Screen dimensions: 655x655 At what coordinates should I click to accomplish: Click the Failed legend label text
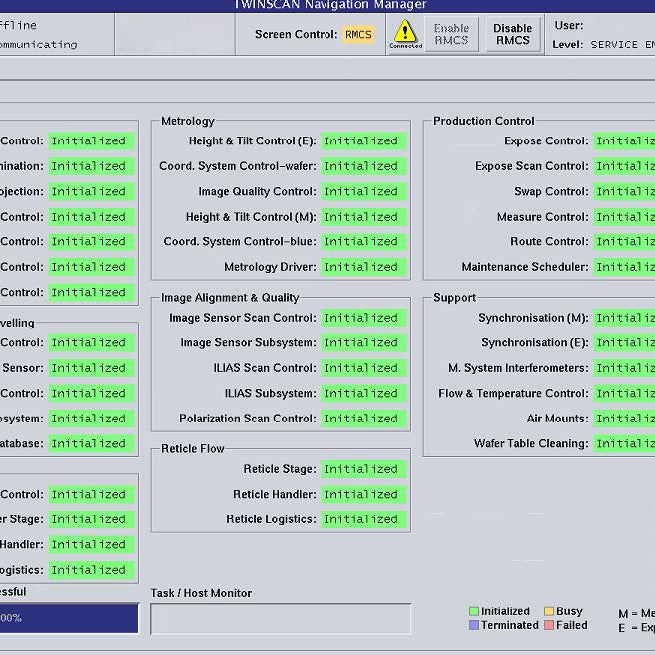point(572,625)
